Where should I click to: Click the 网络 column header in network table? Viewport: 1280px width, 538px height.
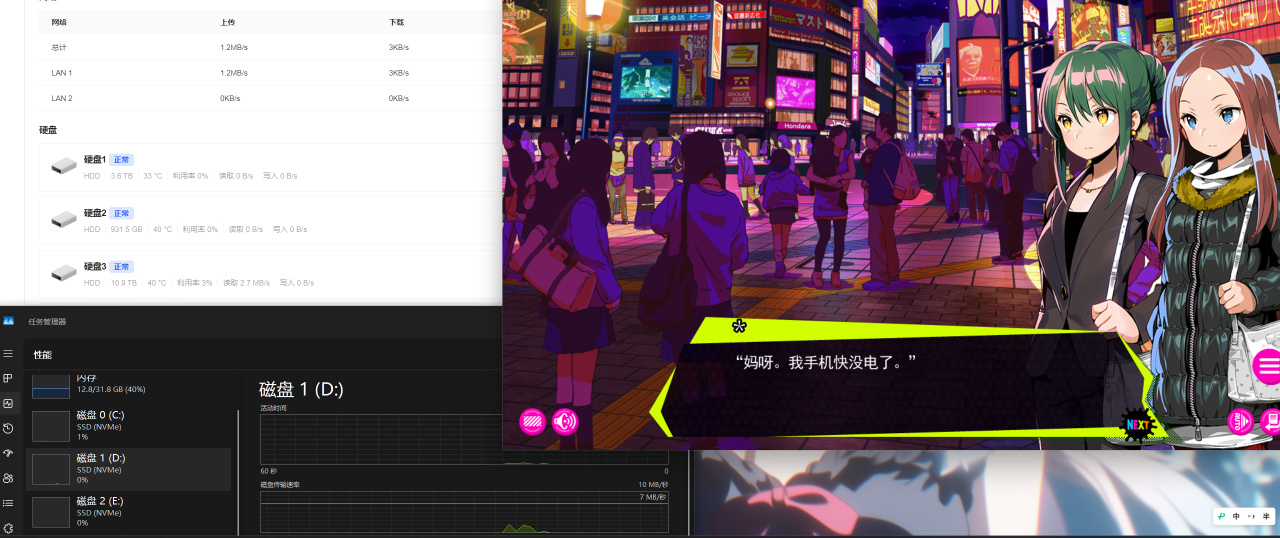pos(58,21)
